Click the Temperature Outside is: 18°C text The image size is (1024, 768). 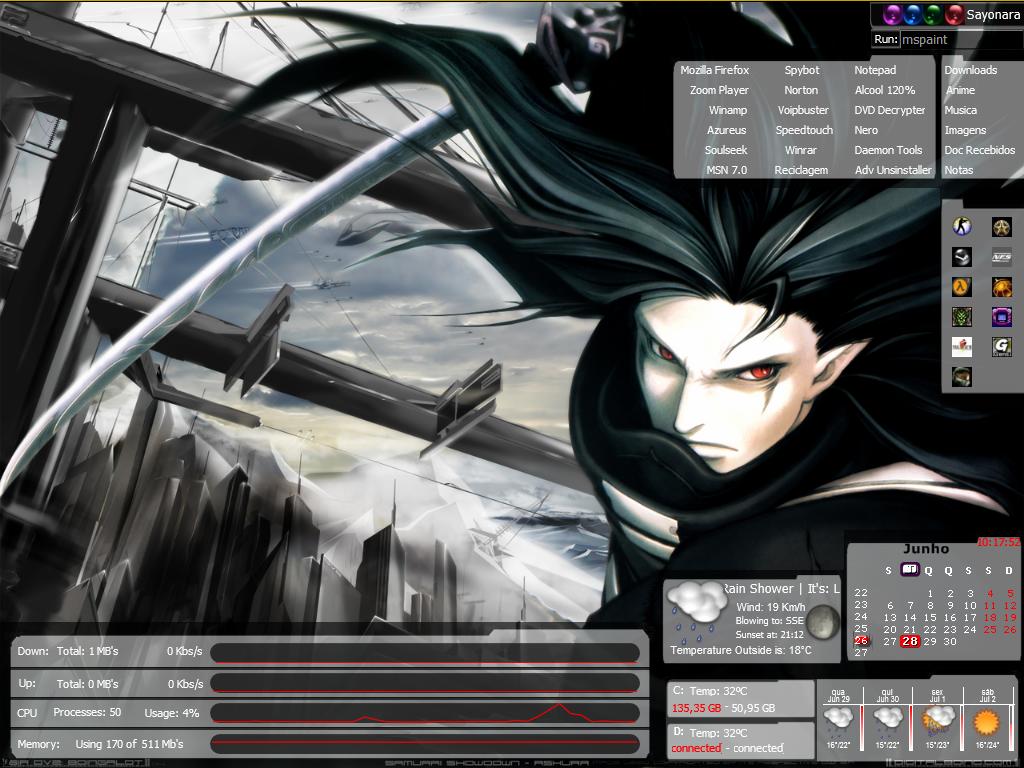[741, 650]
